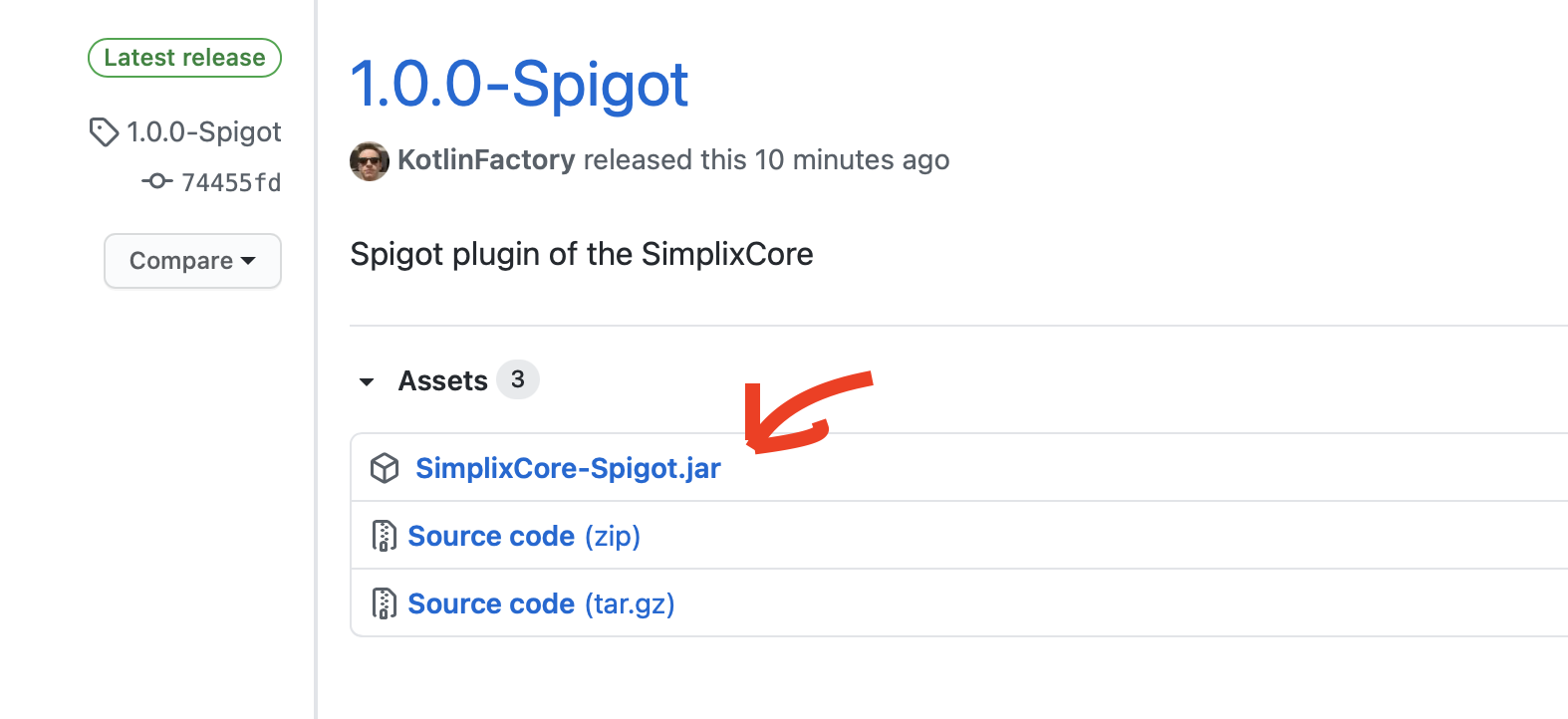Click the package cube icon beside SimplixCore-Spigot.jar
This screenshot has width=1568, height=719.
point(385,468)
